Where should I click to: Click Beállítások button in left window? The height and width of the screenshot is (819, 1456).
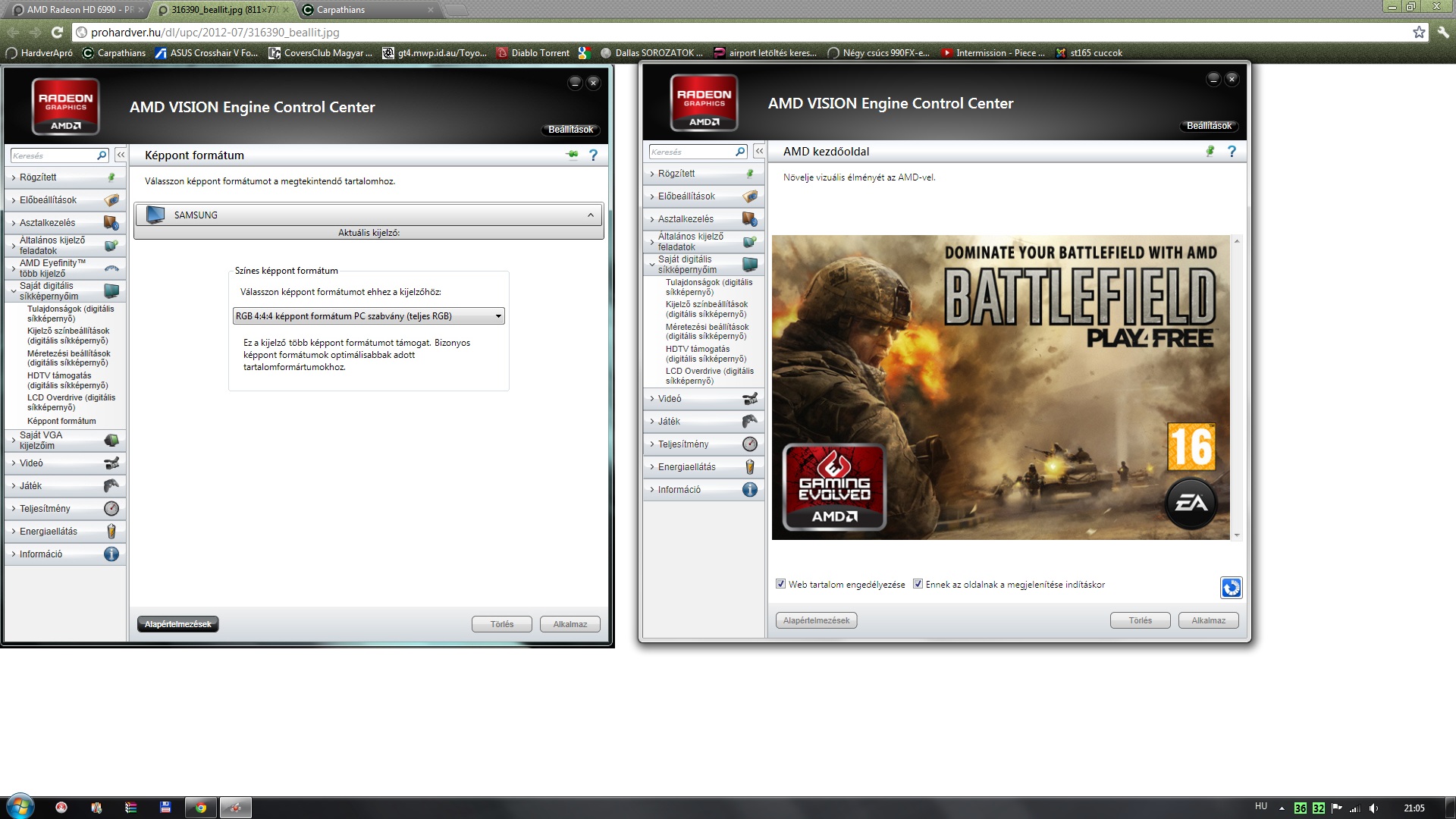click(x=570, y=130)
